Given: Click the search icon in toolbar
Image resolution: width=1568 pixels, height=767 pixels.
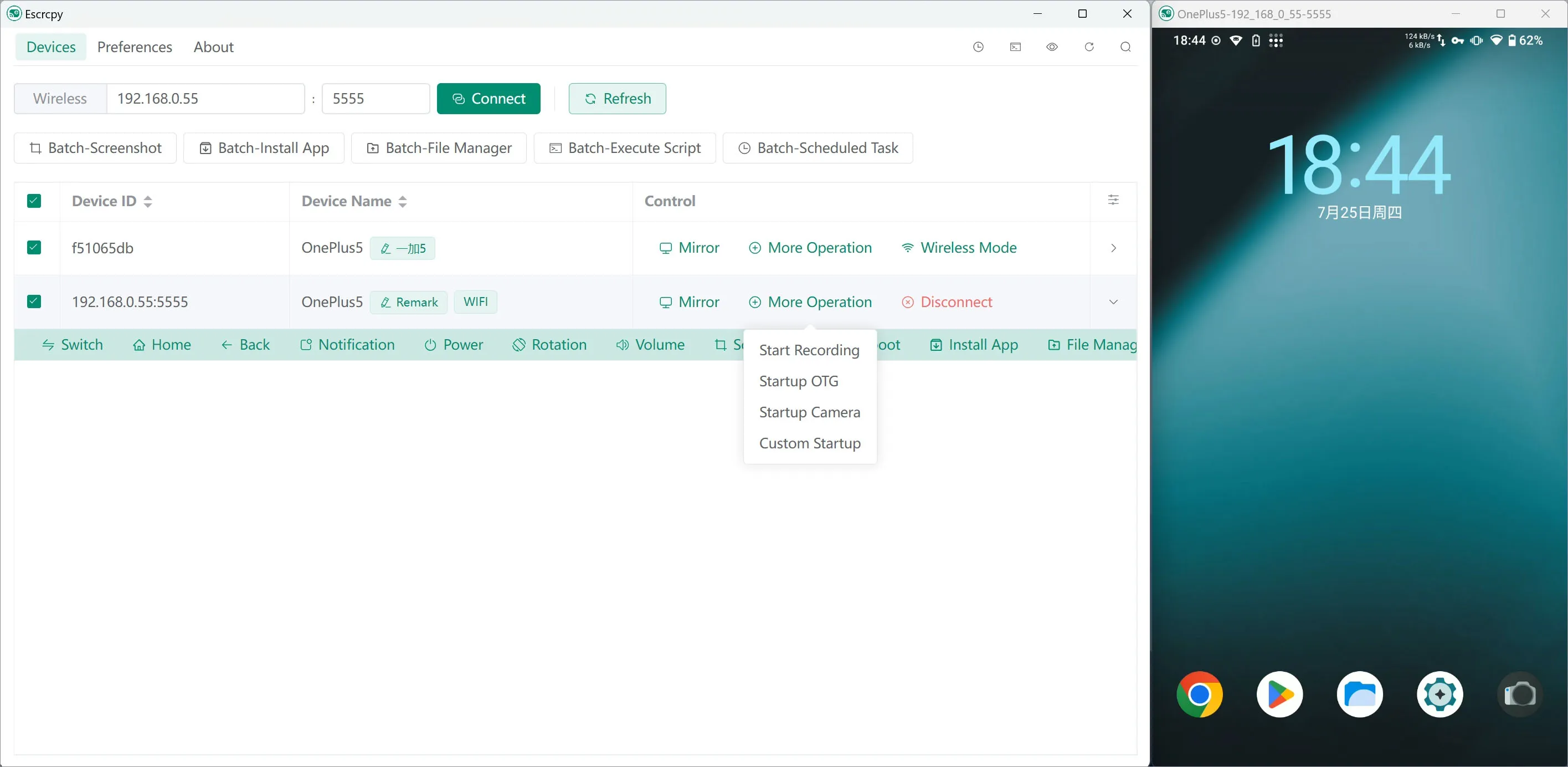Looking at the screenshot, I should [x=1126, y=47].
